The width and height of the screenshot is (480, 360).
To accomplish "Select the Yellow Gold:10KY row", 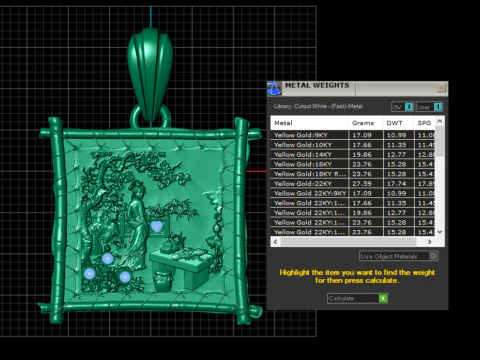I will [353, 145].
